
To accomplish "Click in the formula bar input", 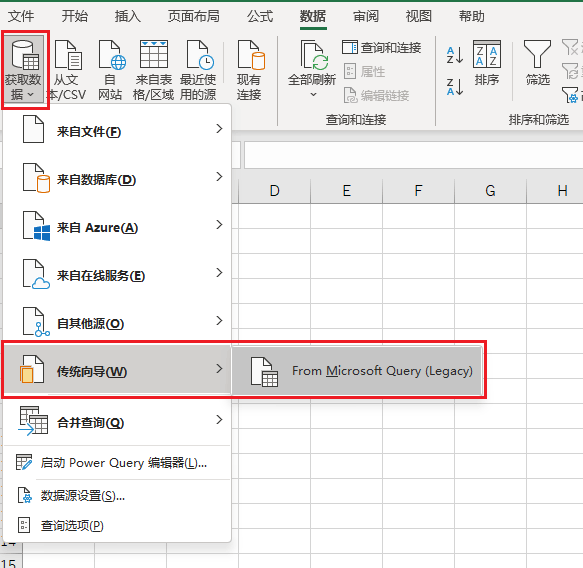I will [x=413, y=155].
